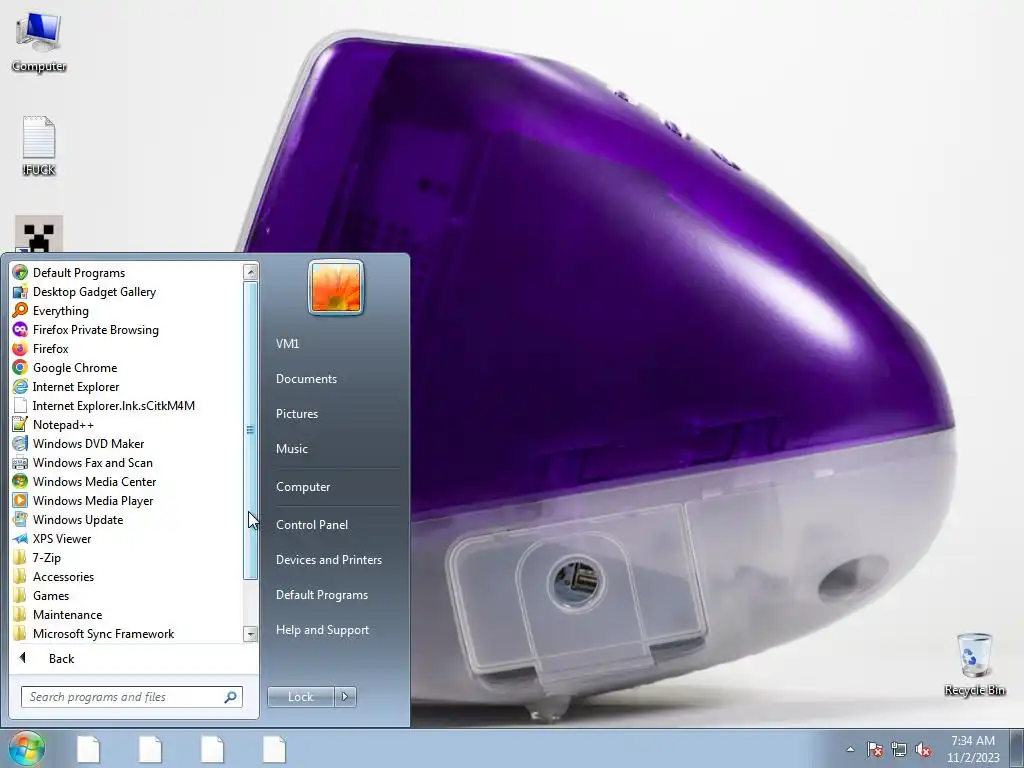This screenshot has width=1024, height=768.
Task: Launch Firefox Private Browsing
Action: [x=95, y=330]
